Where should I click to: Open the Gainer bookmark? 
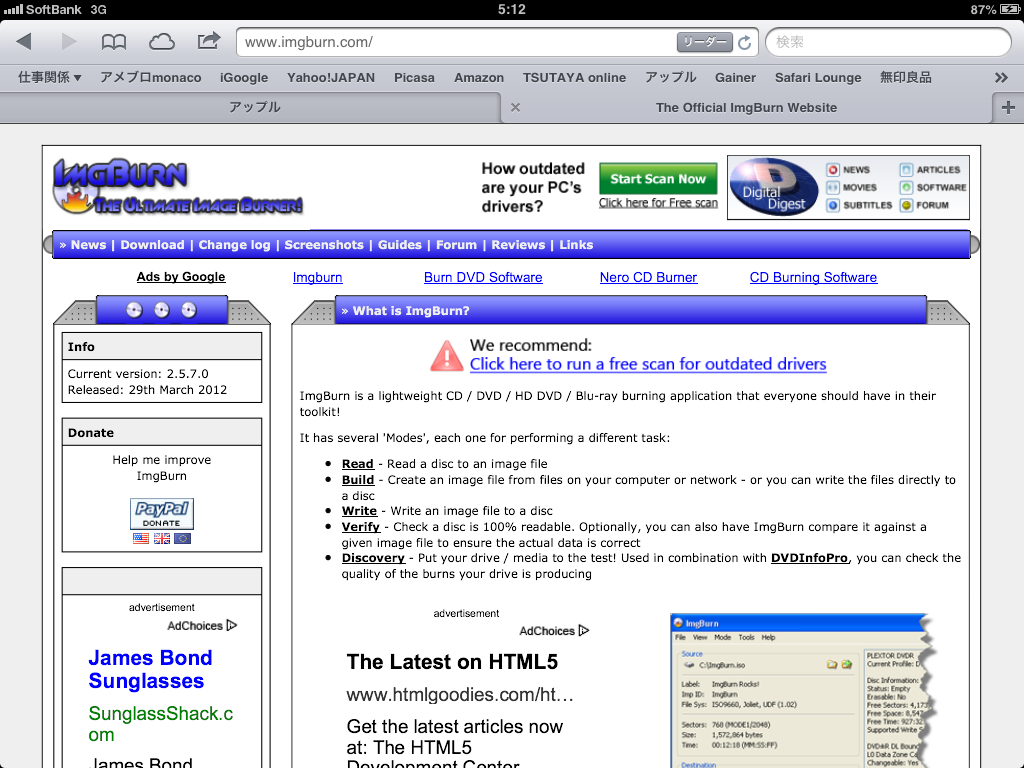(x=735, y=77)
